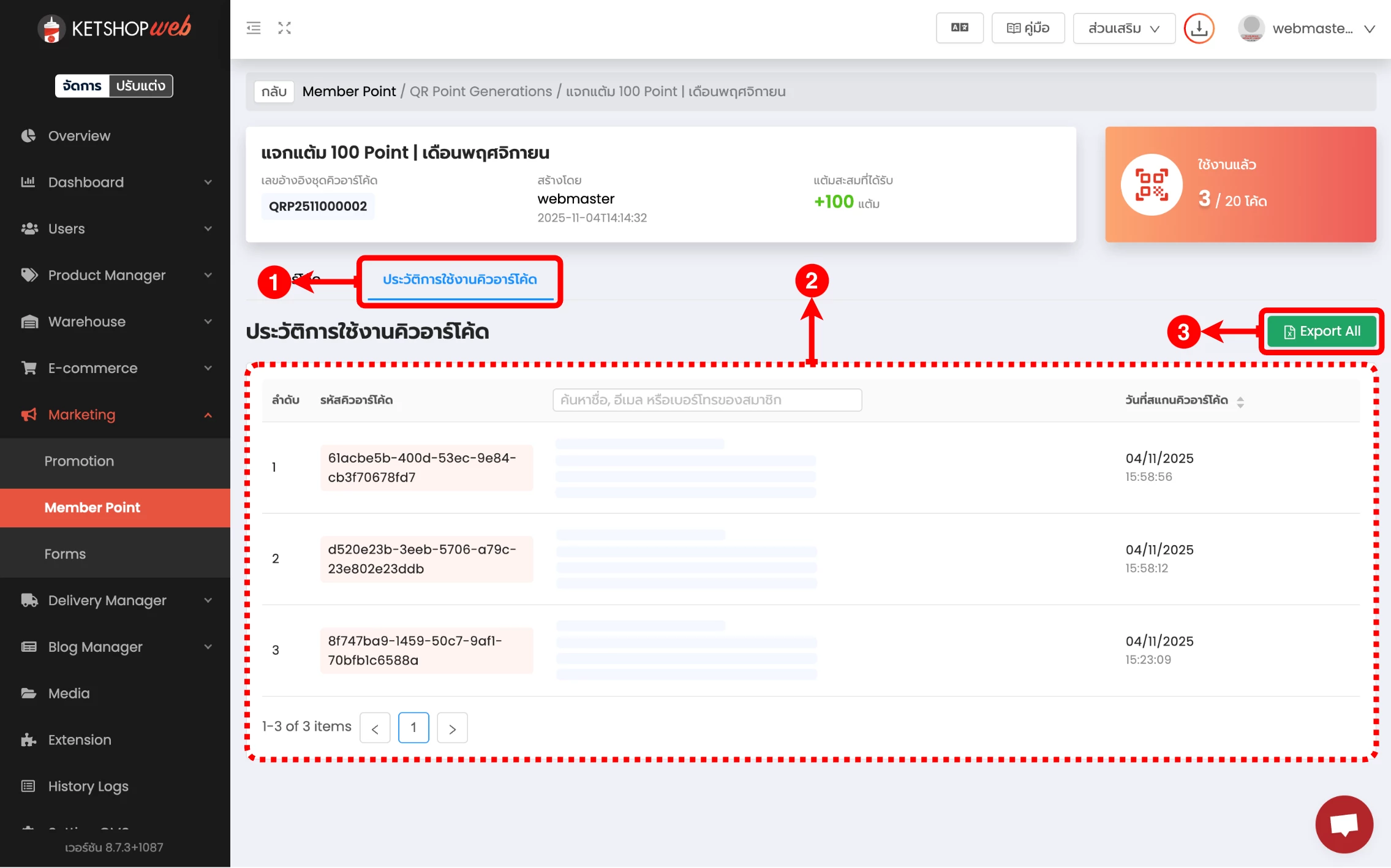
Task: Open the live chat bubble icon
Action: pos(1344,824)
